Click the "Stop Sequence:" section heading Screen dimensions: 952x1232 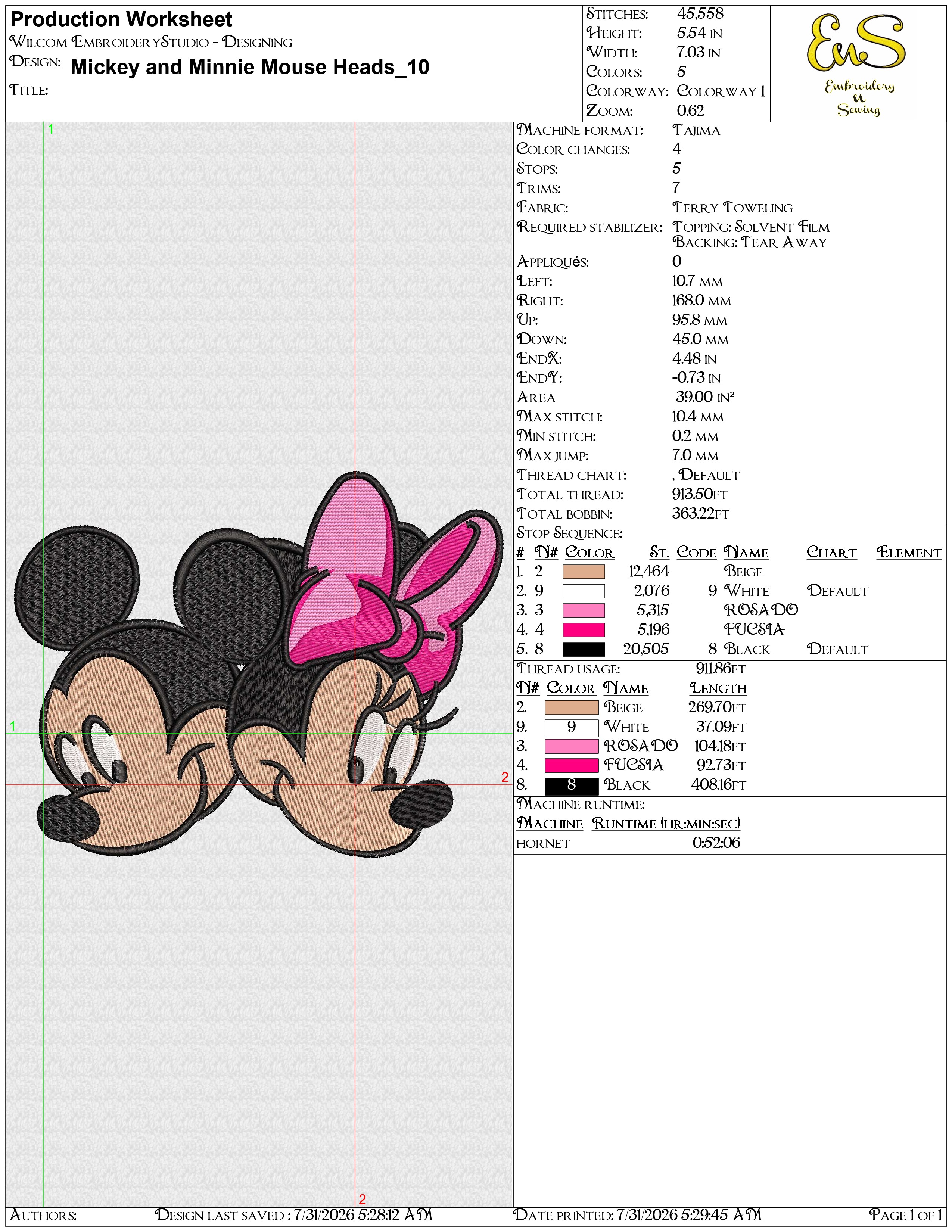tap(570, 533)
